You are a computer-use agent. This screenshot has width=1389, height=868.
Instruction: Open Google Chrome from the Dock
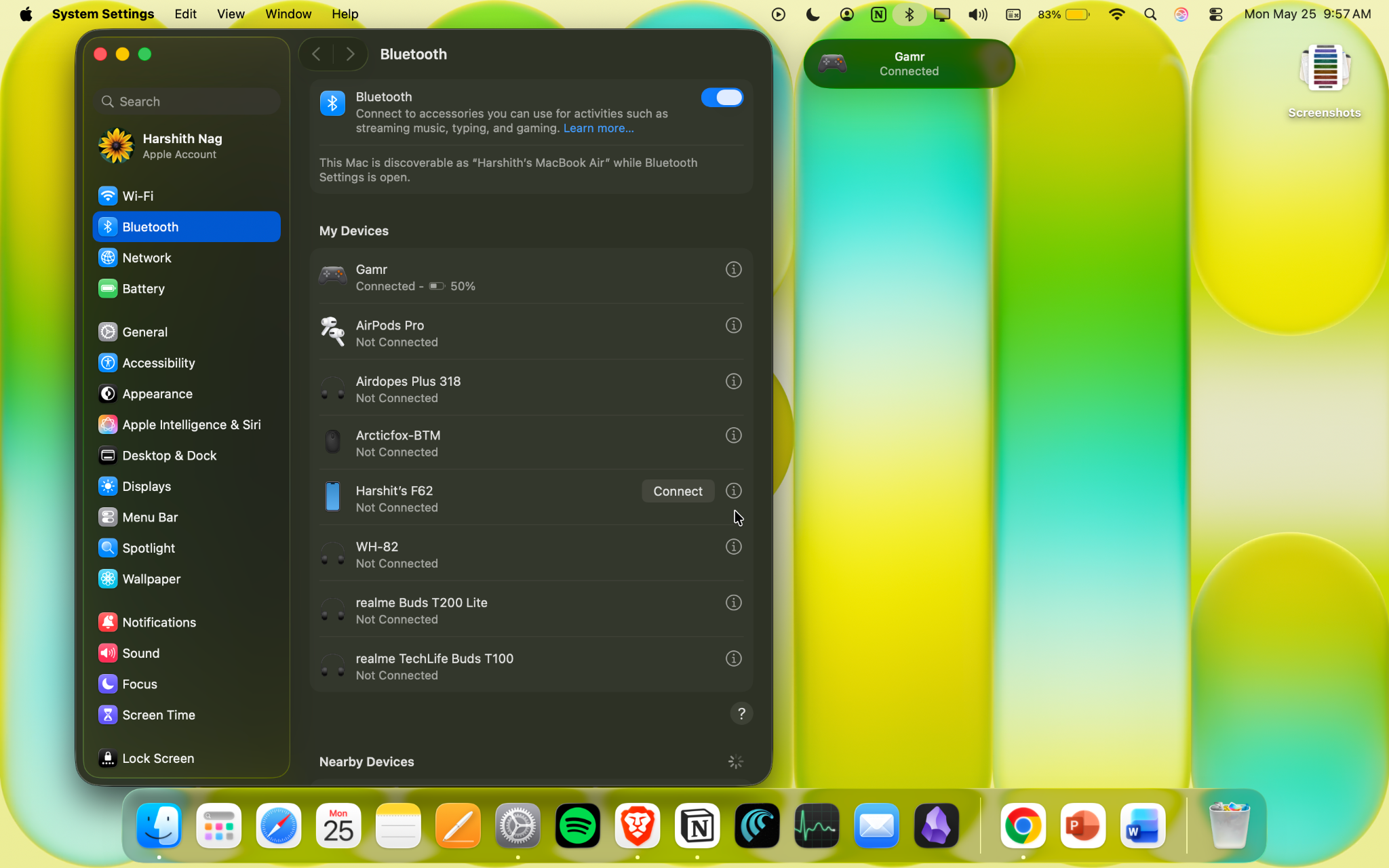(1023, 826)
